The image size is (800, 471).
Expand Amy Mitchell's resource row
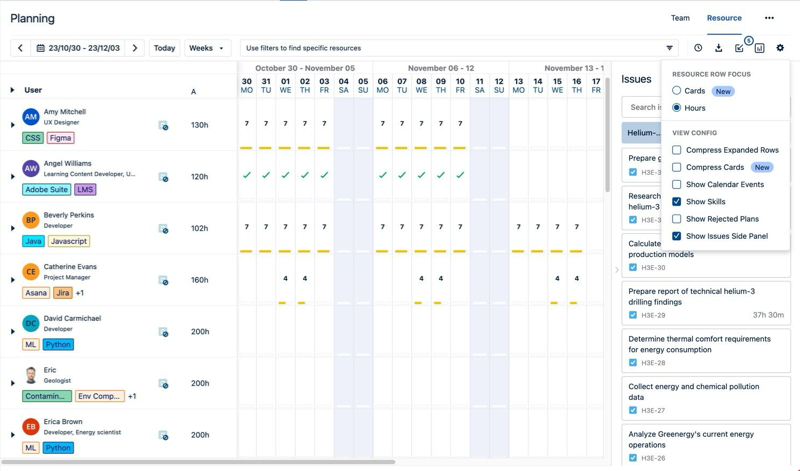[x=13, y=126]
